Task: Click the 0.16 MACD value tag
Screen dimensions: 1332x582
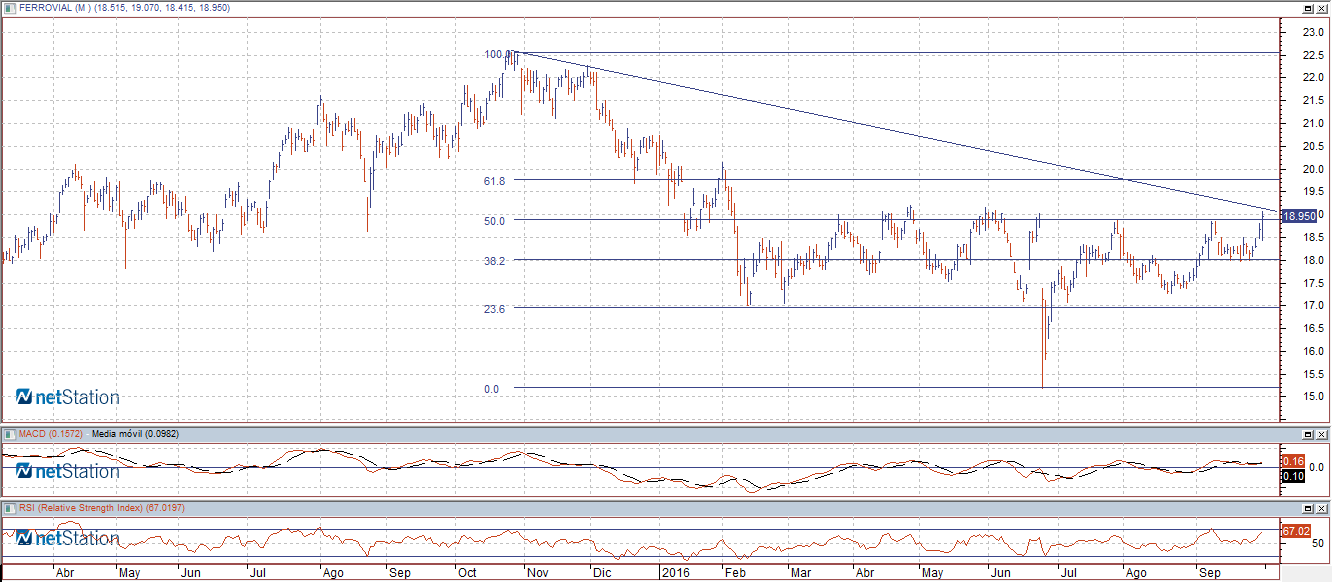Action: pos(1292,461)
